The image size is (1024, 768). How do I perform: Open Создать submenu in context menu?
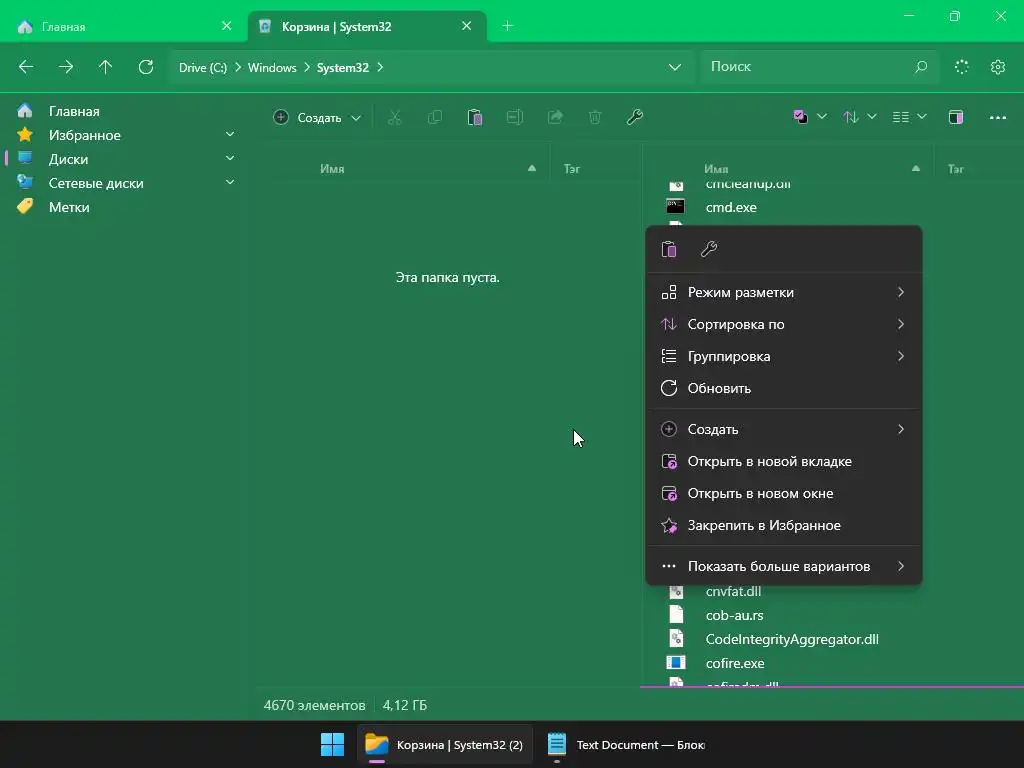pyautogui.click(x=784, y=430)
